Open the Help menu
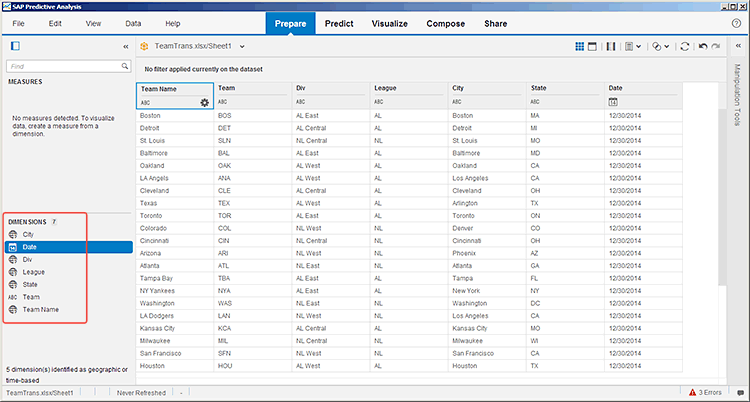This screenshot has width=750, height=402. pyautogui.click(x=173, y=23)
